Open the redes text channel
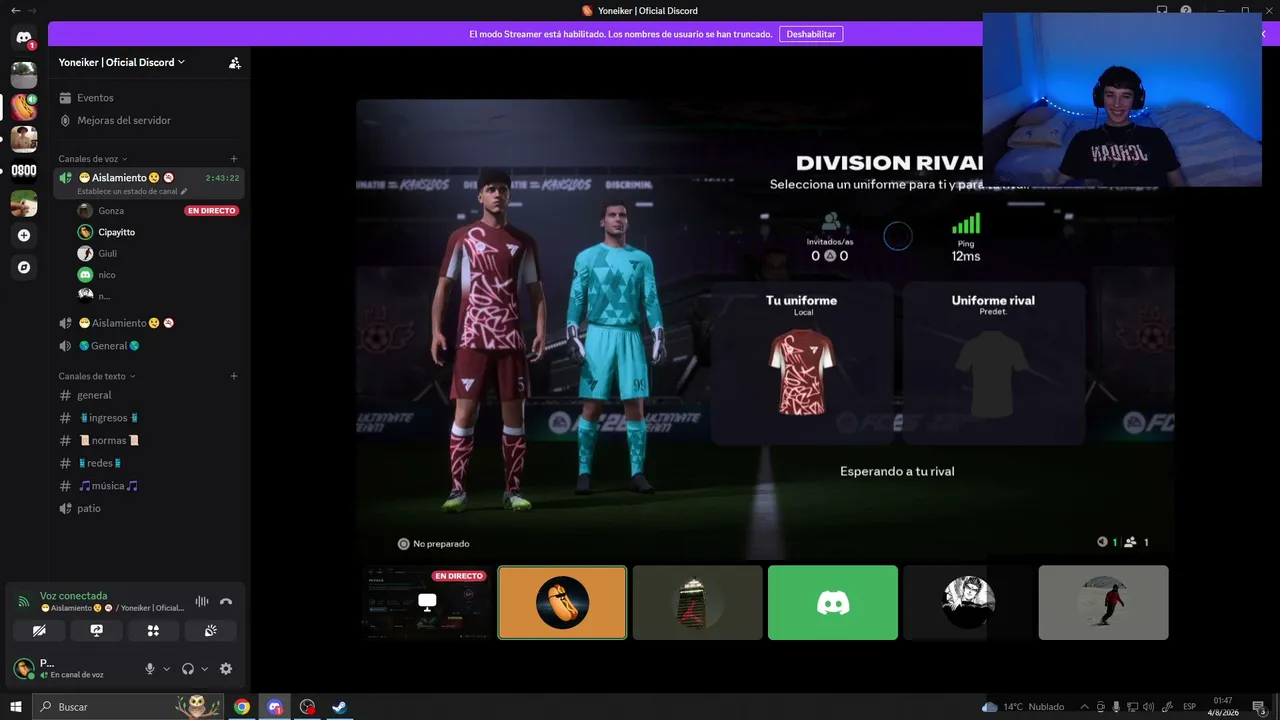Viewport: 1280px width, 720px height. [150, 463]
